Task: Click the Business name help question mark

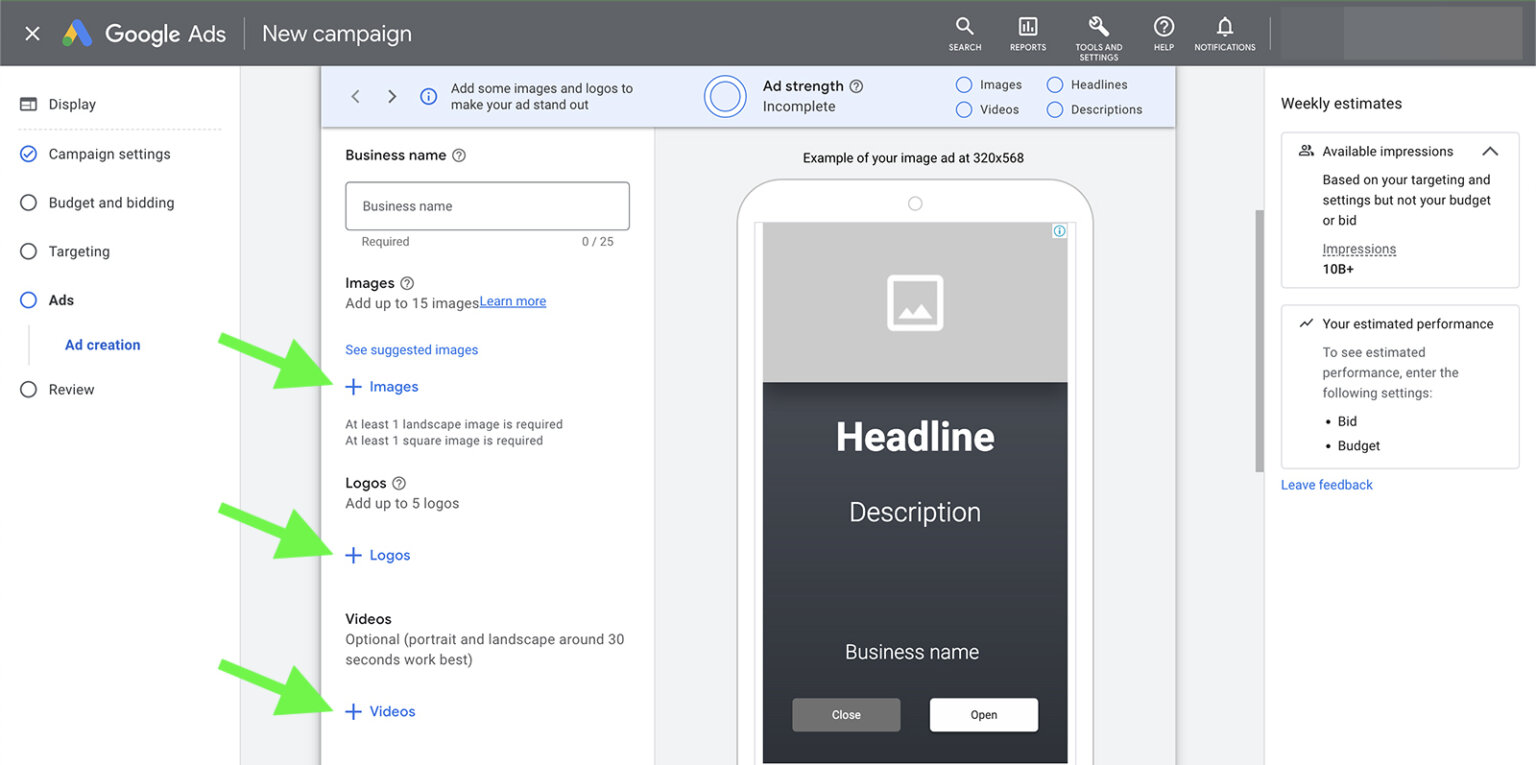Action: pos(460,155)
